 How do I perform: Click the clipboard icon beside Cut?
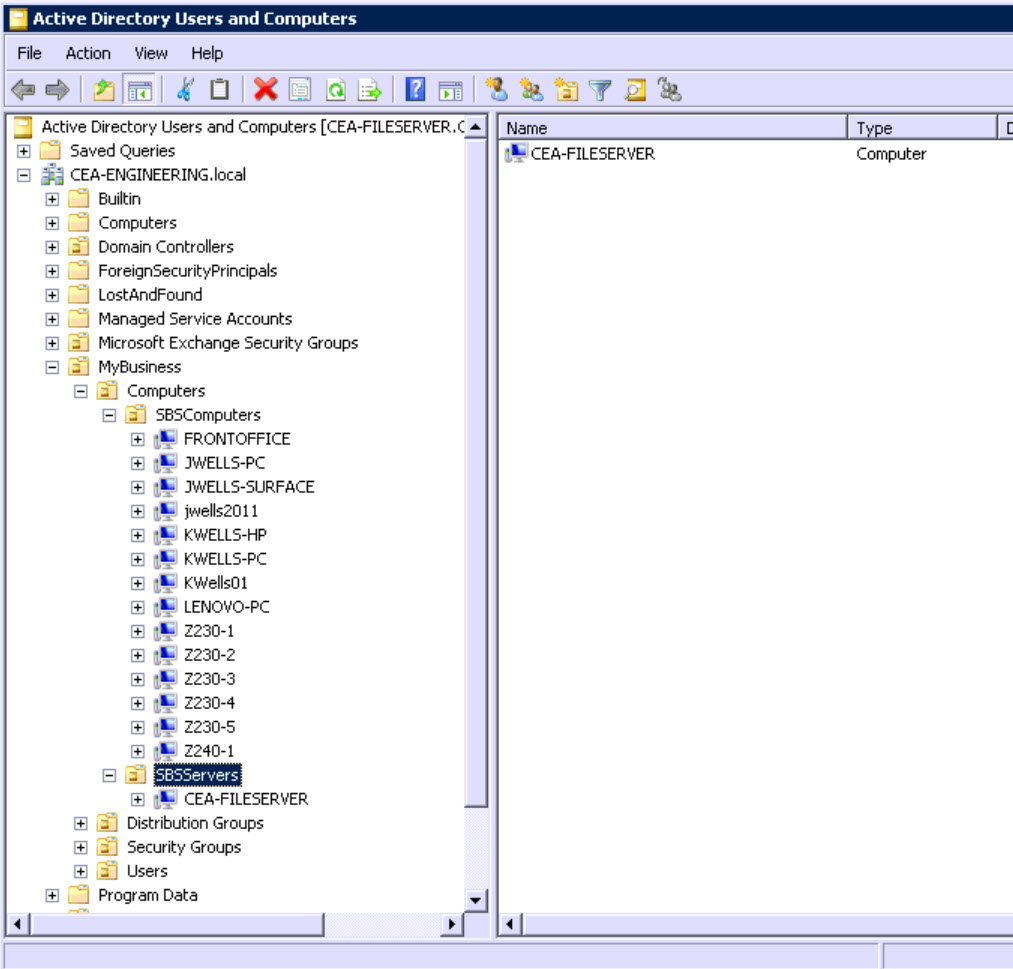click(x=220, y=90)
